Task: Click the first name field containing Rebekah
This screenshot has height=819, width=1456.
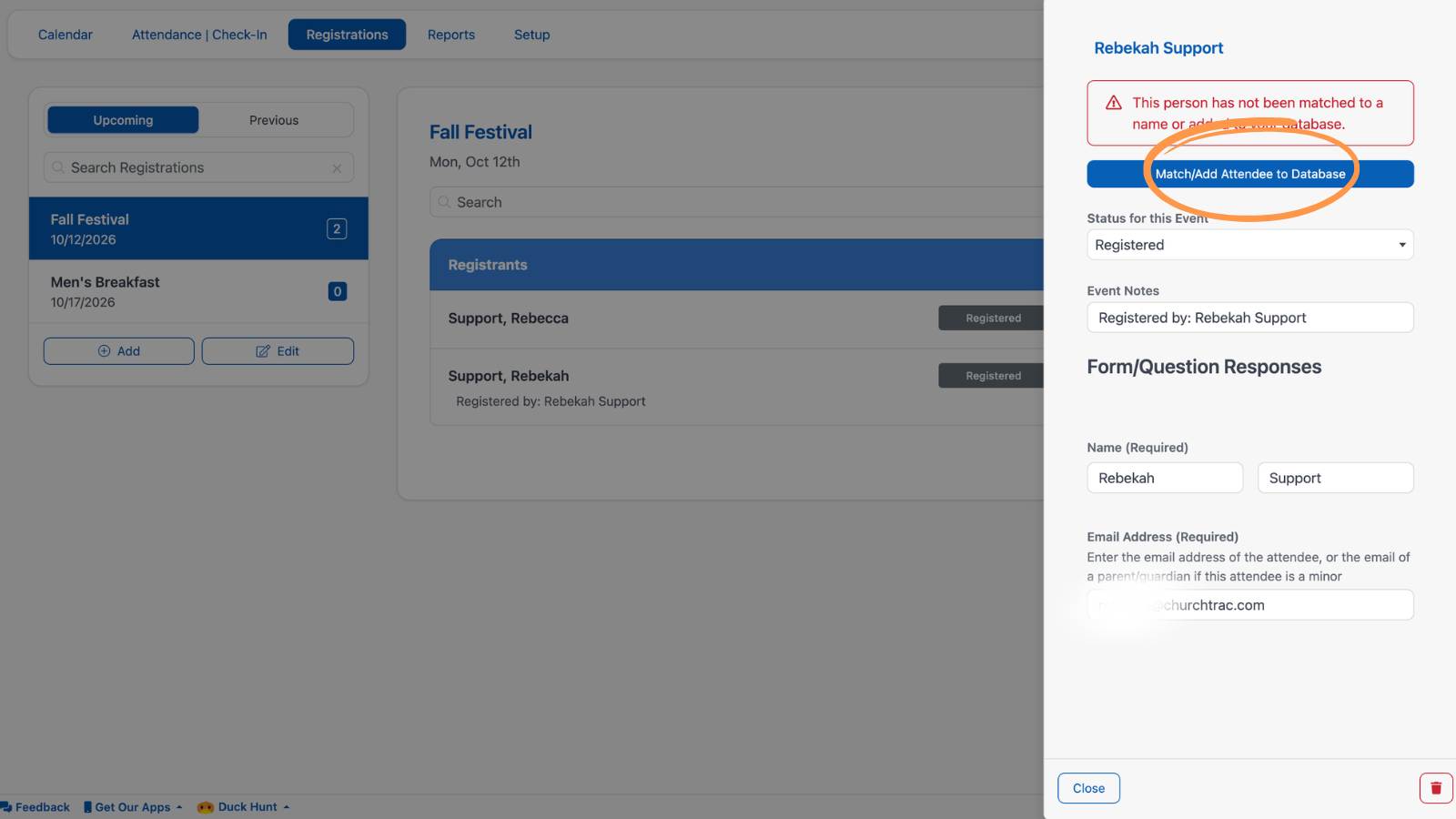Action: click(x=1165, y=478)
